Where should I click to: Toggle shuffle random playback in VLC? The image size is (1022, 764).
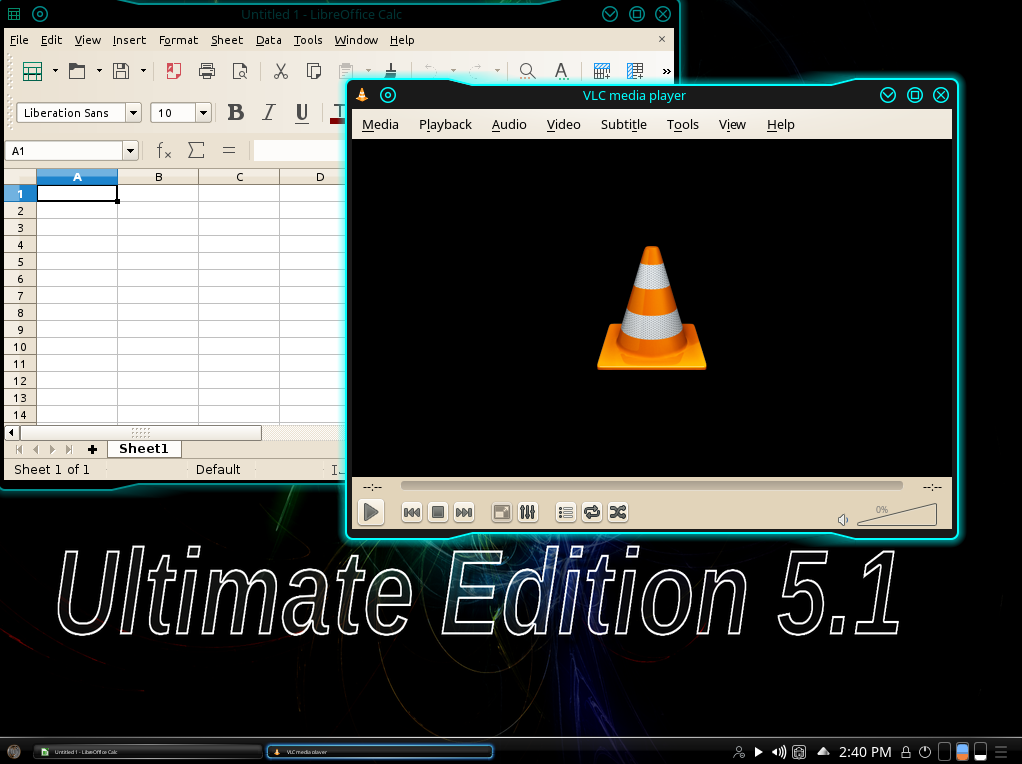(x=618, y=513)
